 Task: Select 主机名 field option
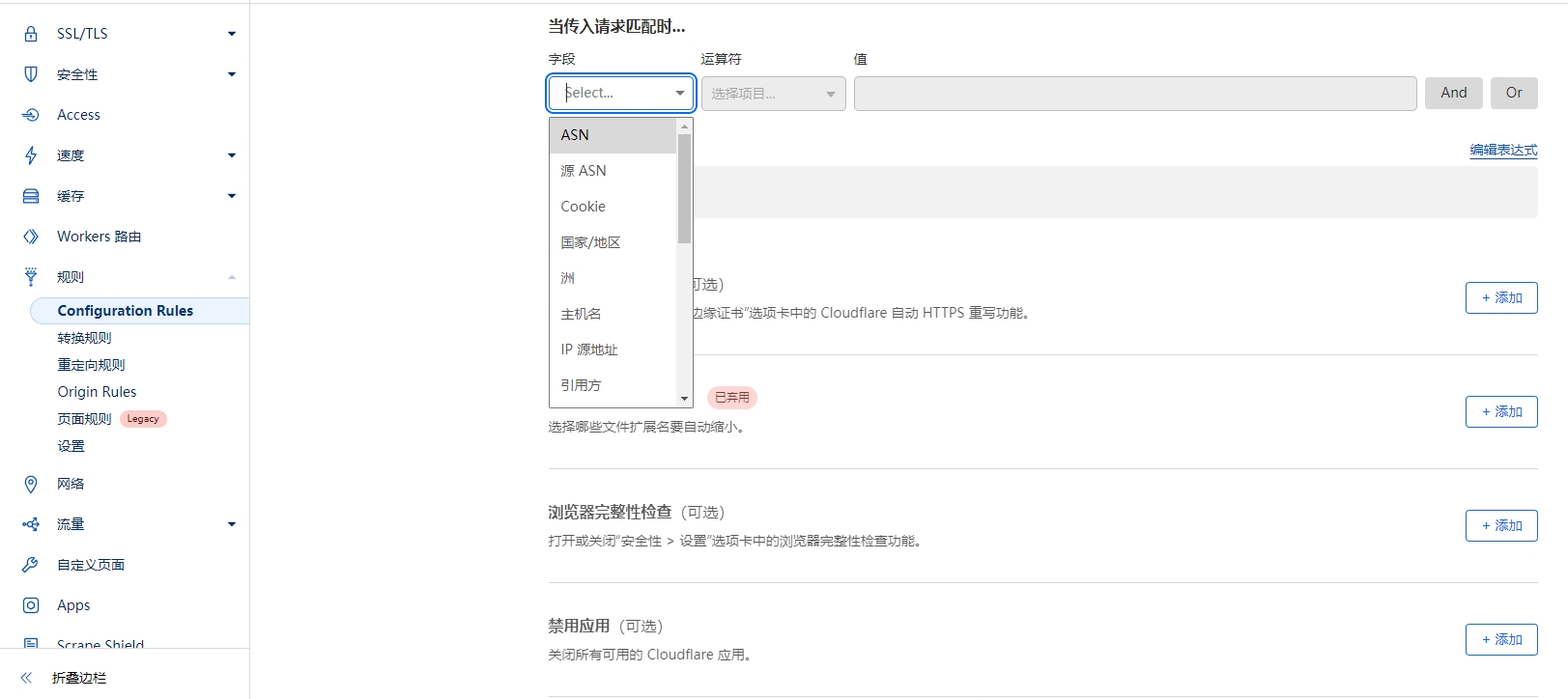[613, 314]
